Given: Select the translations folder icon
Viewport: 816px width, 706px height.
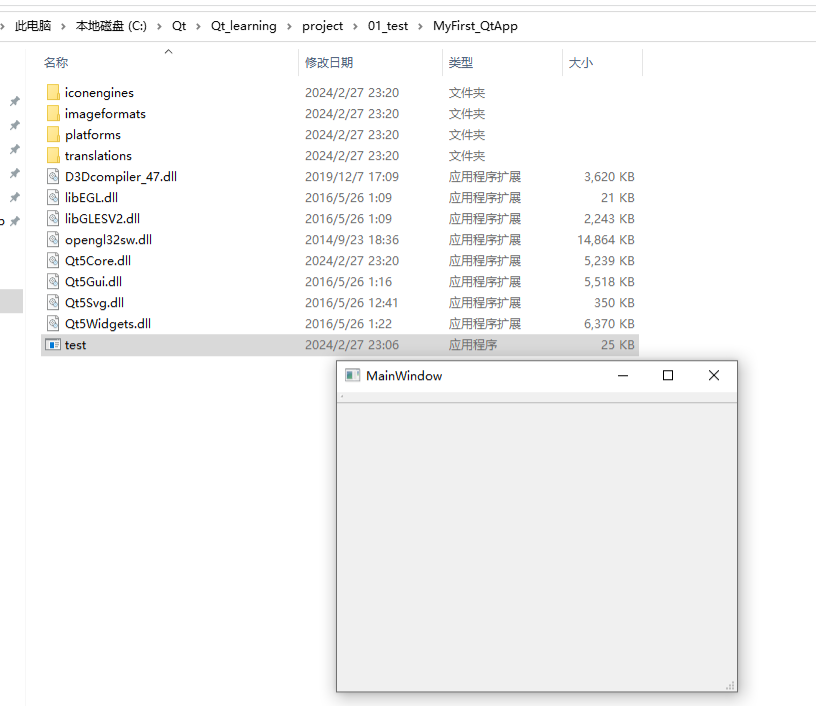Looking at the screenshot, I should click(53, 156).
